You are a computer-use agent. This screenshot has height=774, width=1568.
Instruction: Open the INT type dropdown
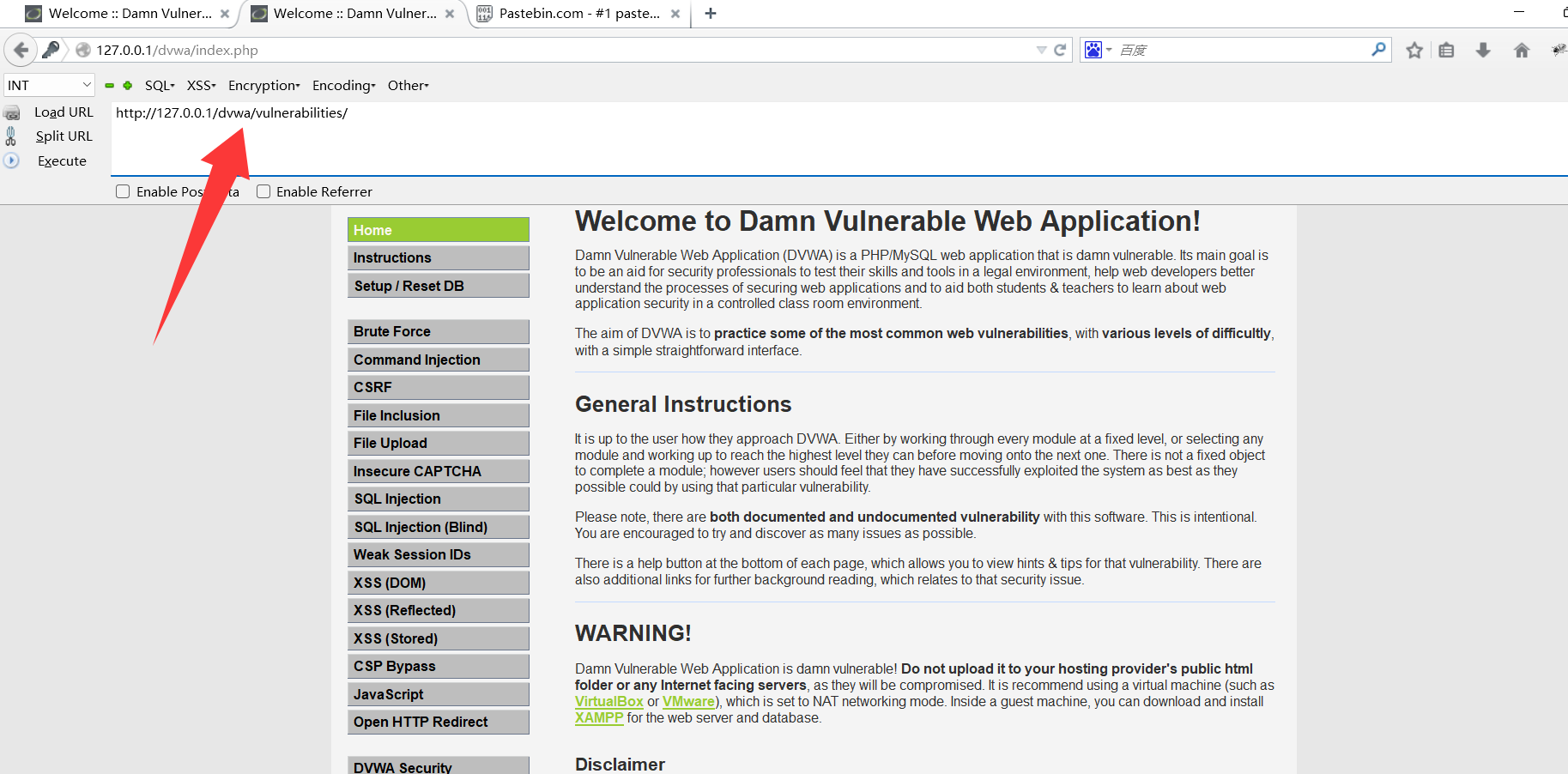click(49, 85)
